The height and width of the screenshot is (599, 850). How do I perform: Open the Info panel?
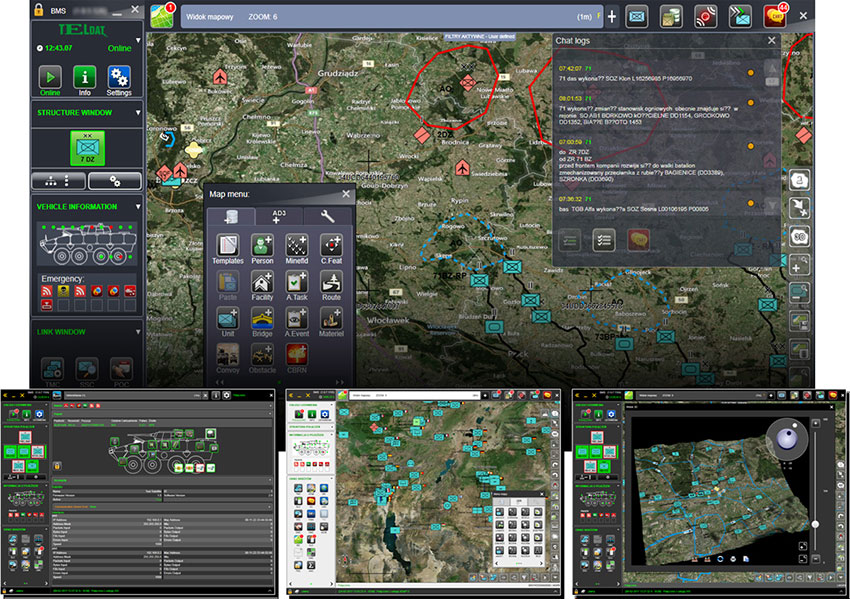click(85, 77)
